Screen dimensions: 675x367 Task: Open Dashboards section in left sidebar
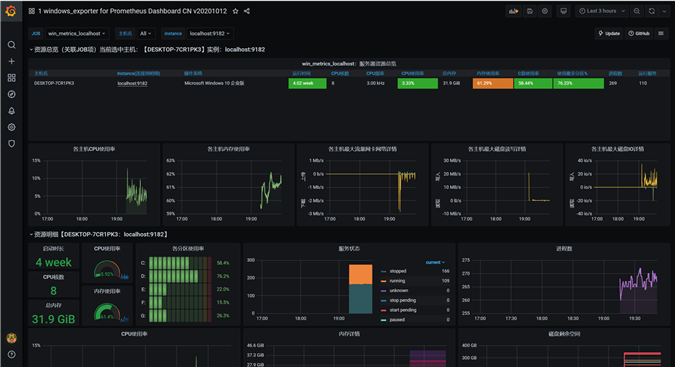[x=12, y=78]
